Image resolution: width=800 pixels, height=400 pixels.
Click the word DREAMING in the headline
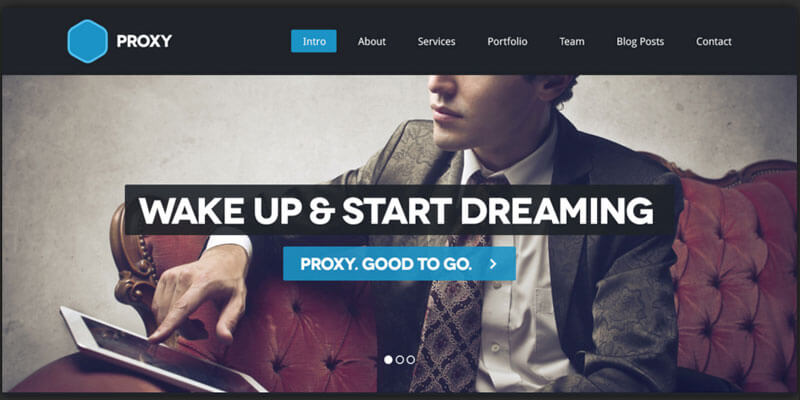556,210
